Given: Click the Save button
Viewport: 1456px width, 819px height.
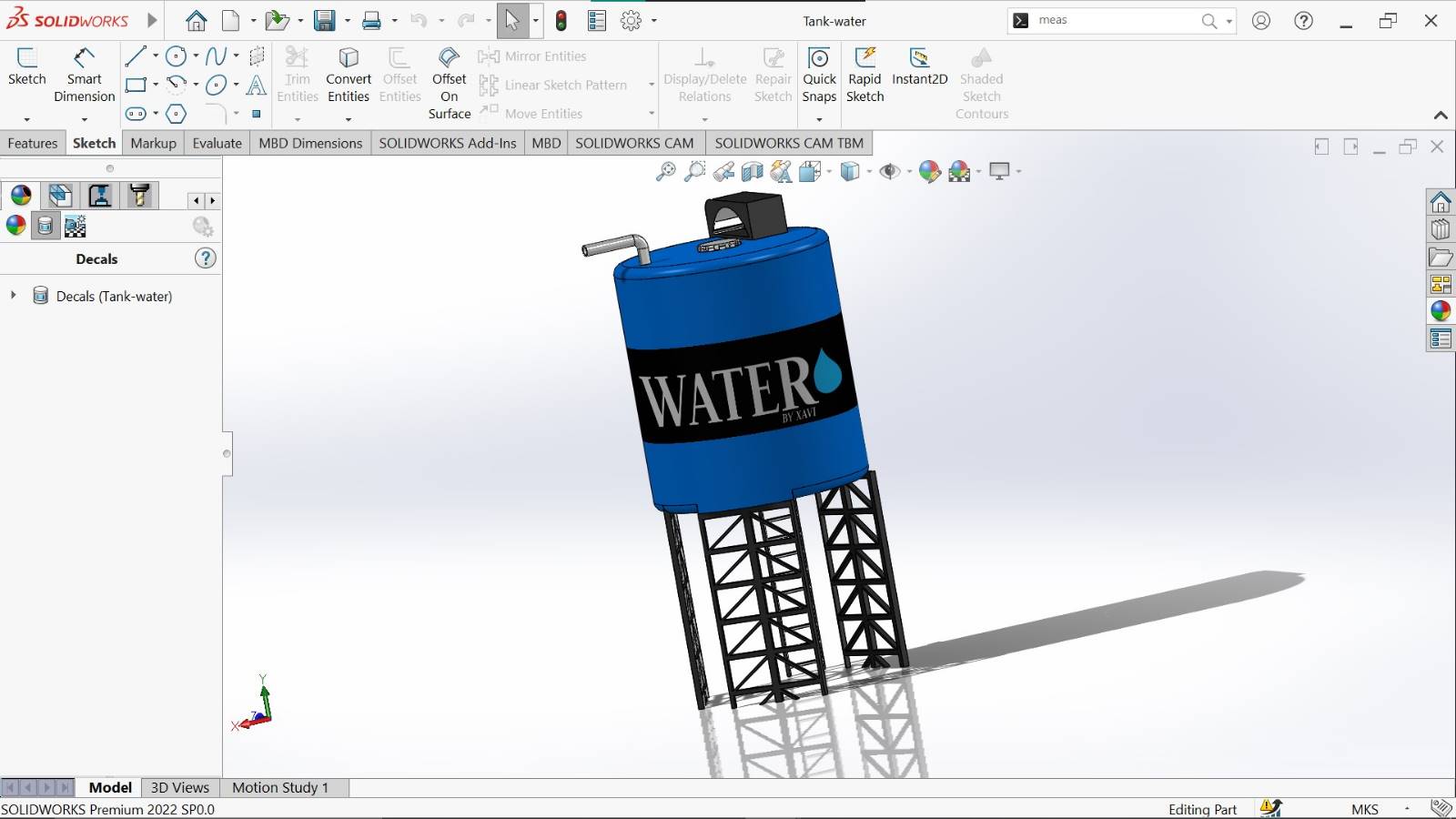Looking at the screenshot, I should pos(324,21).
